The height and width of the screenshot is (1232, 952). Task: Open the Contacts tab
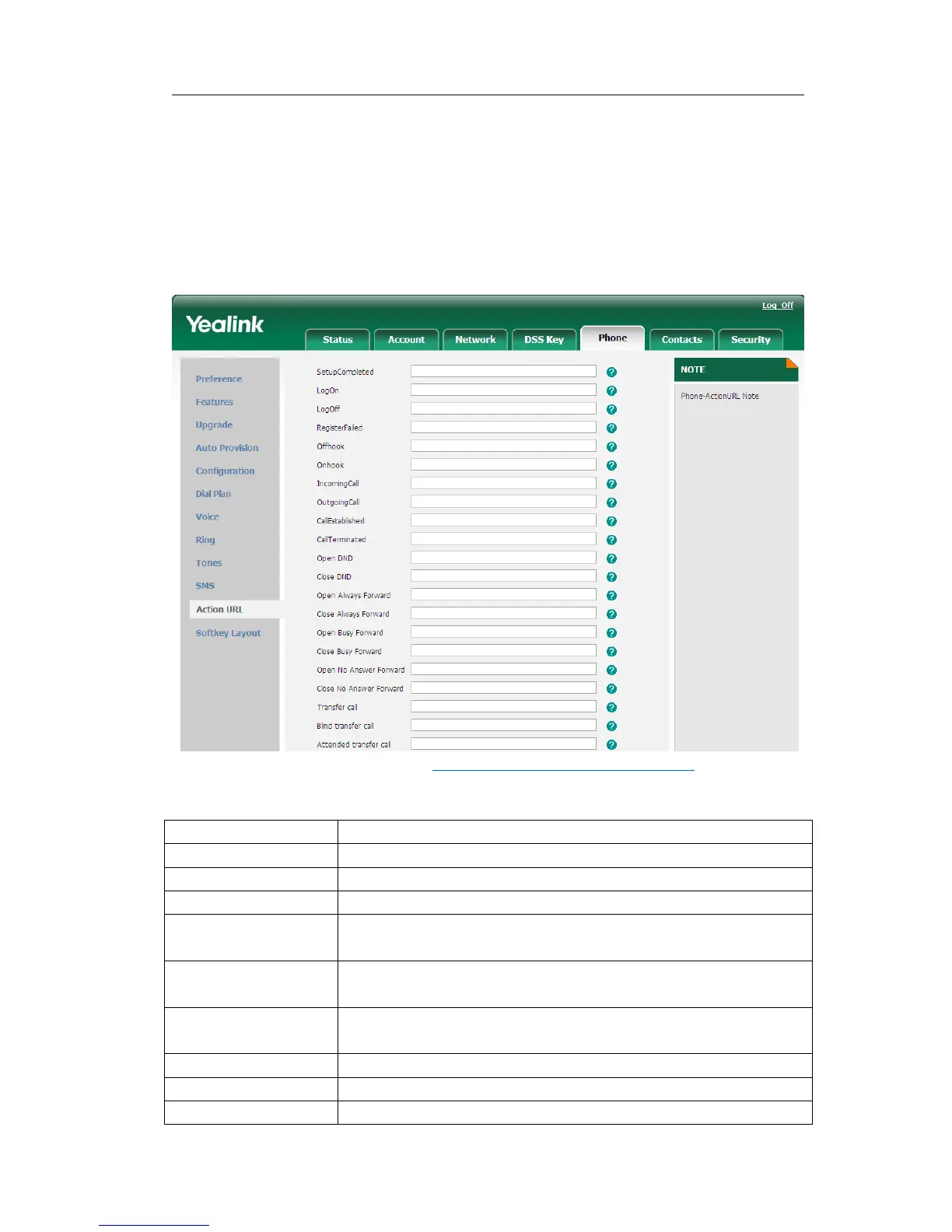click(682, 340)
